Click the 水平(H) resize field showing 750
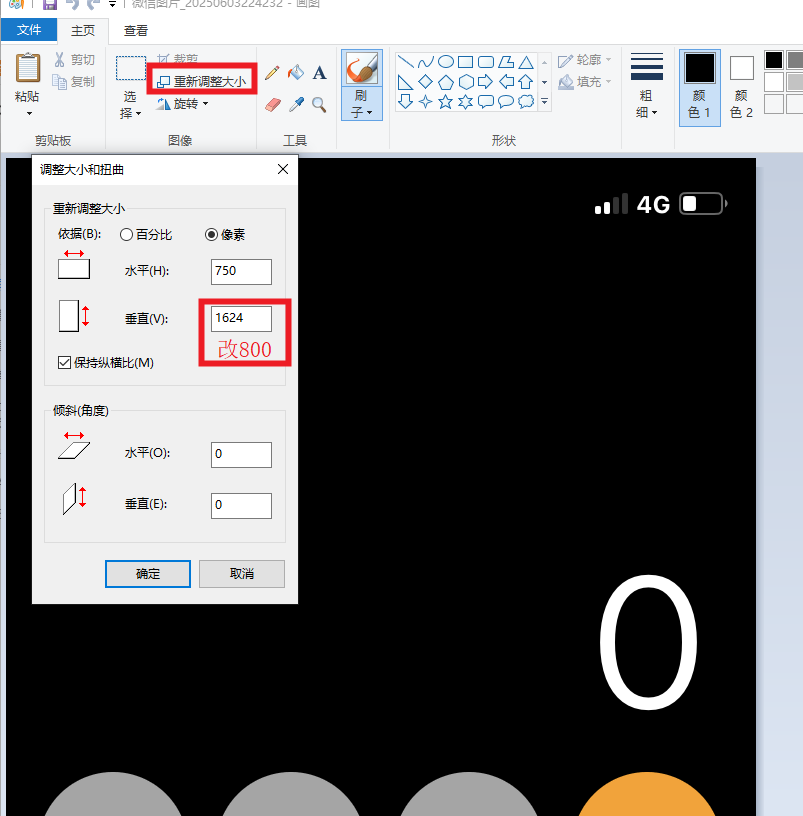803x816 pixels. pyautogui.click(x=241, y=272)
